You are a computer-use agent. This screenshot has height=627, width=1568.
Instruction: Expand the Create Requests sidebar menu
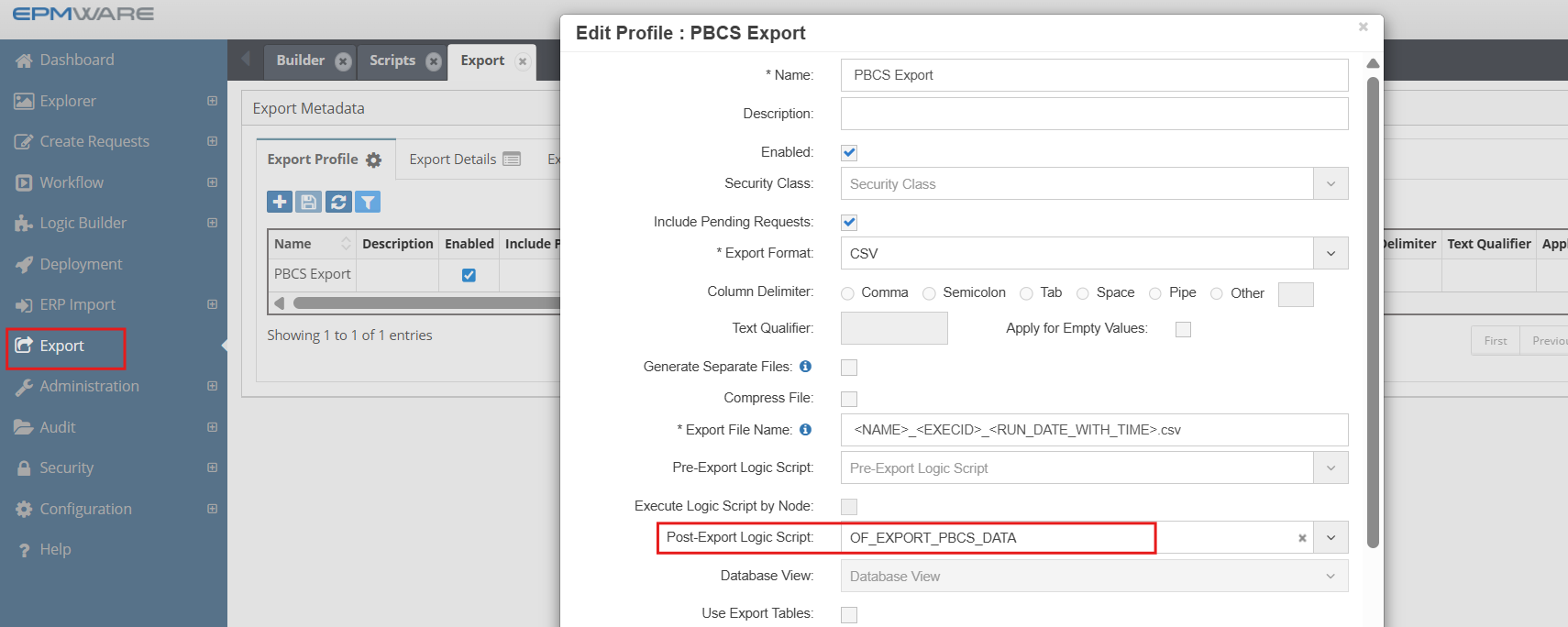[212, 141]
